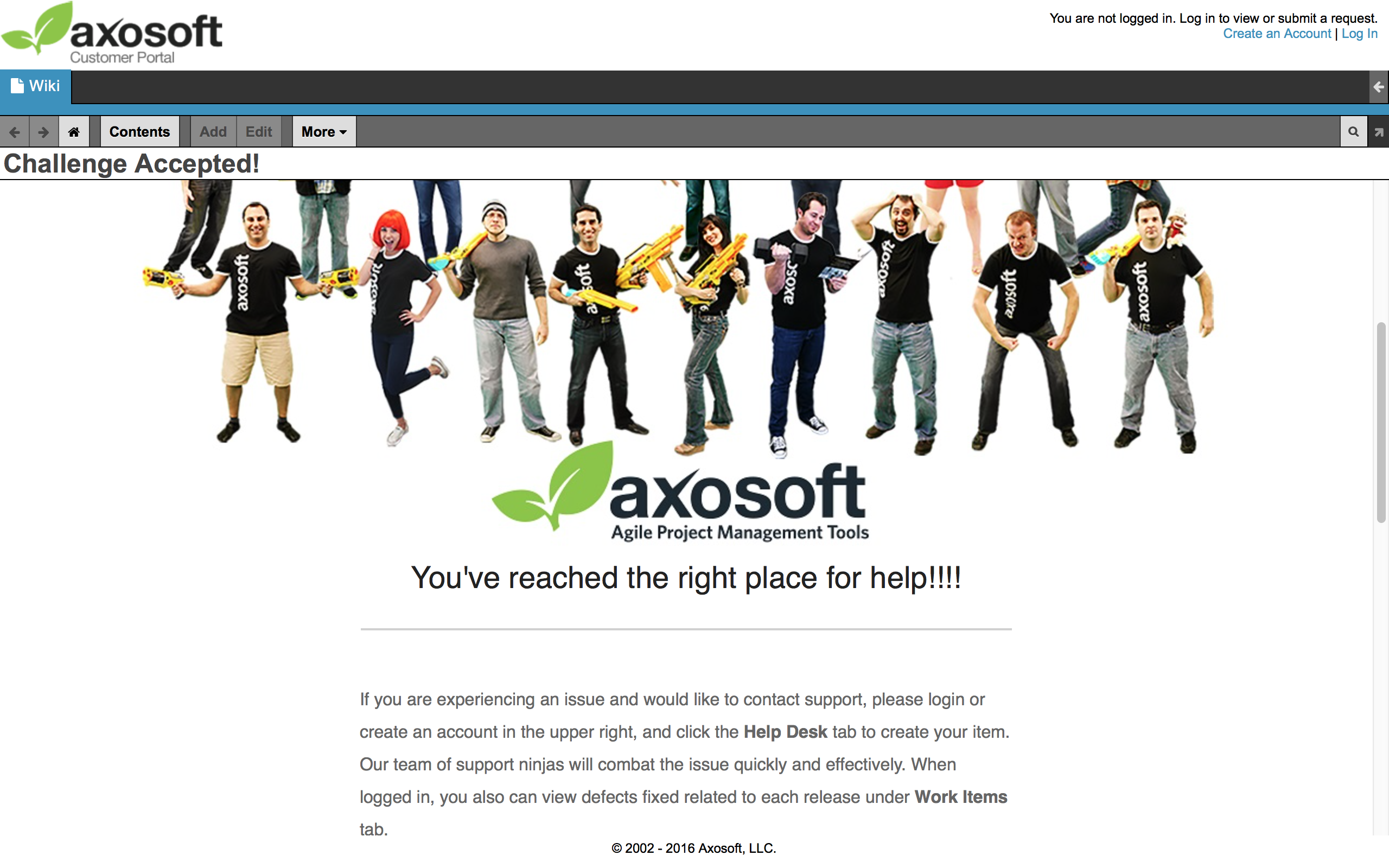
Task: Follow the Log In link
Action: point(1359,34)
